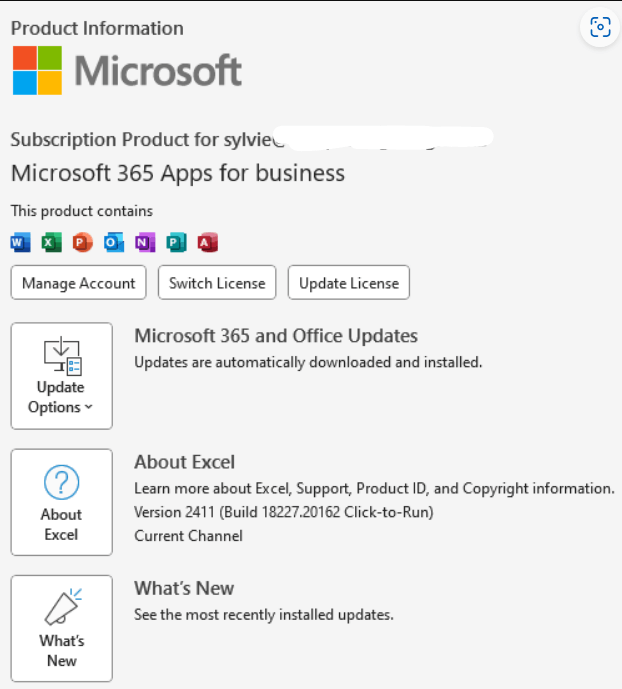
Task: Click the Microsoft 365 Apps for business text
Action: (178, 173)
